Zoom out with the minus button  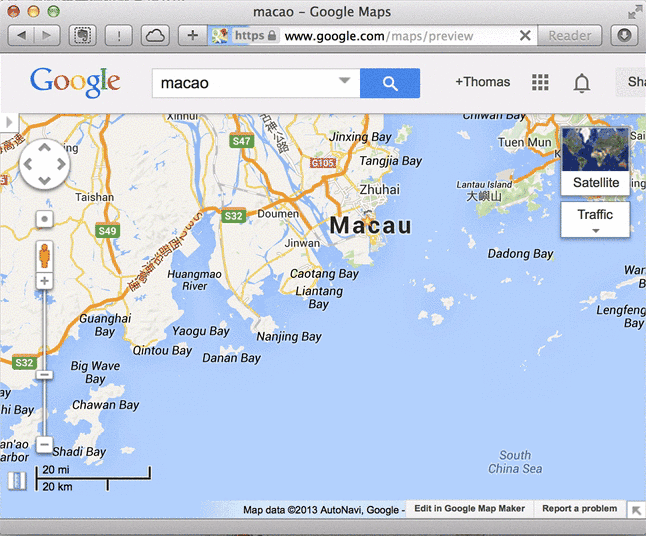pos(44,445)
